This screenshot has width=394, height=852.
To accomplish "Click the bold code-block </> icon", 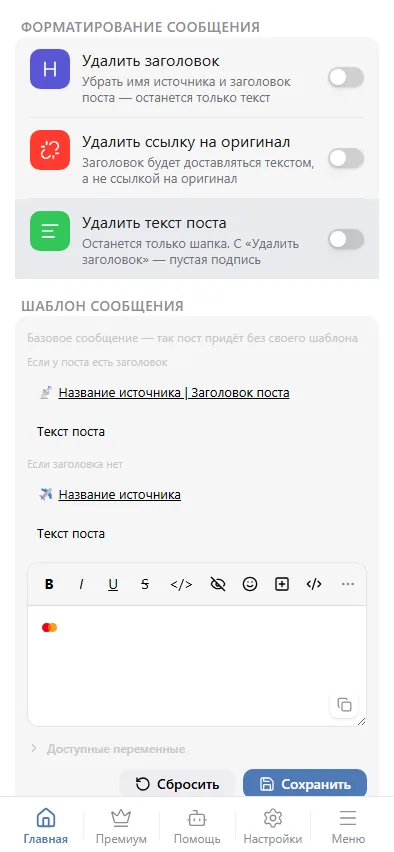I will click(314, 585).
